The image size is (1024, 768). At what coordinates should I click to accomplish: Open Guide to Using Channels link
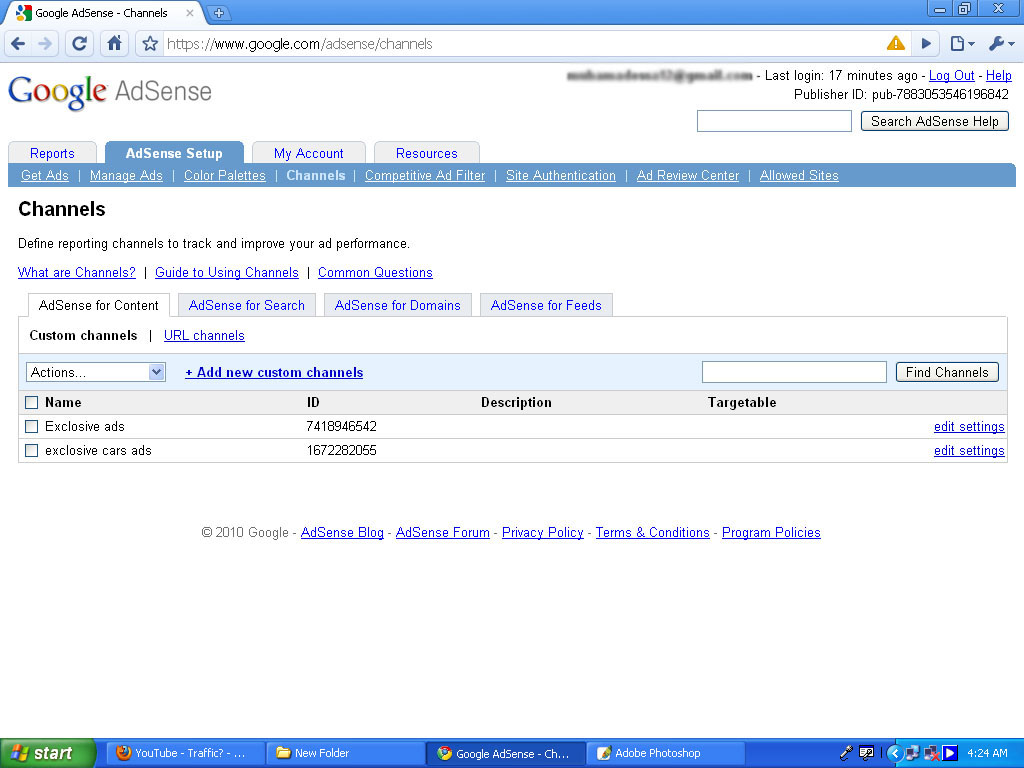227,272
